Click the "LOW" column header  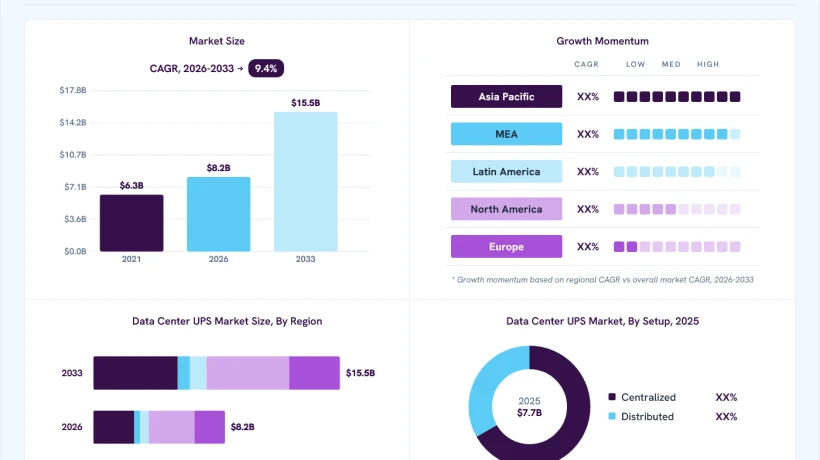tap(635, 64)
